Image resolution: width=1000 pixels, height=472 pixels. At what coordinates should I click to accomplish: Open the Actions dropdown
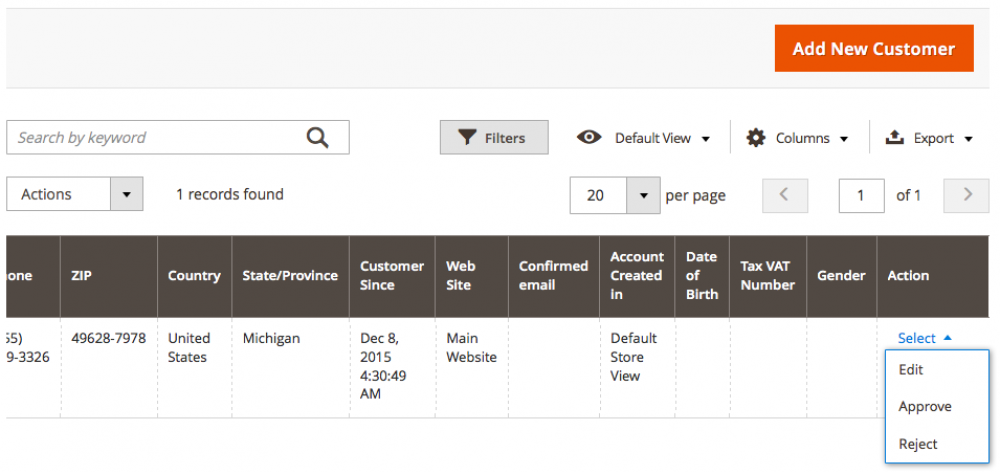(x=75, y=195)
